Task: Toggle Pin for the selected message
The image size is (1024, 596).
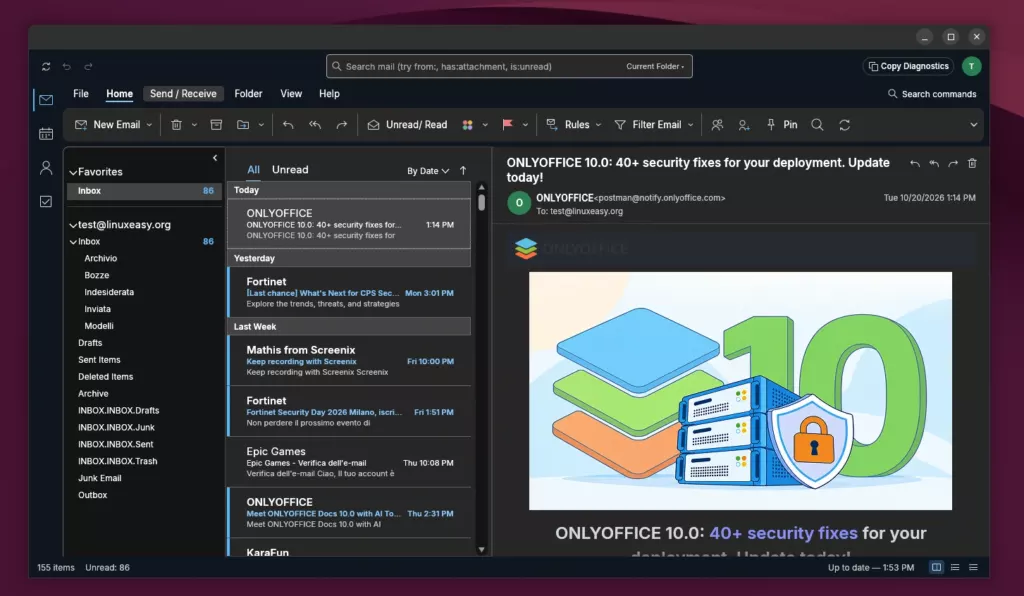Action: click(782, 125)
